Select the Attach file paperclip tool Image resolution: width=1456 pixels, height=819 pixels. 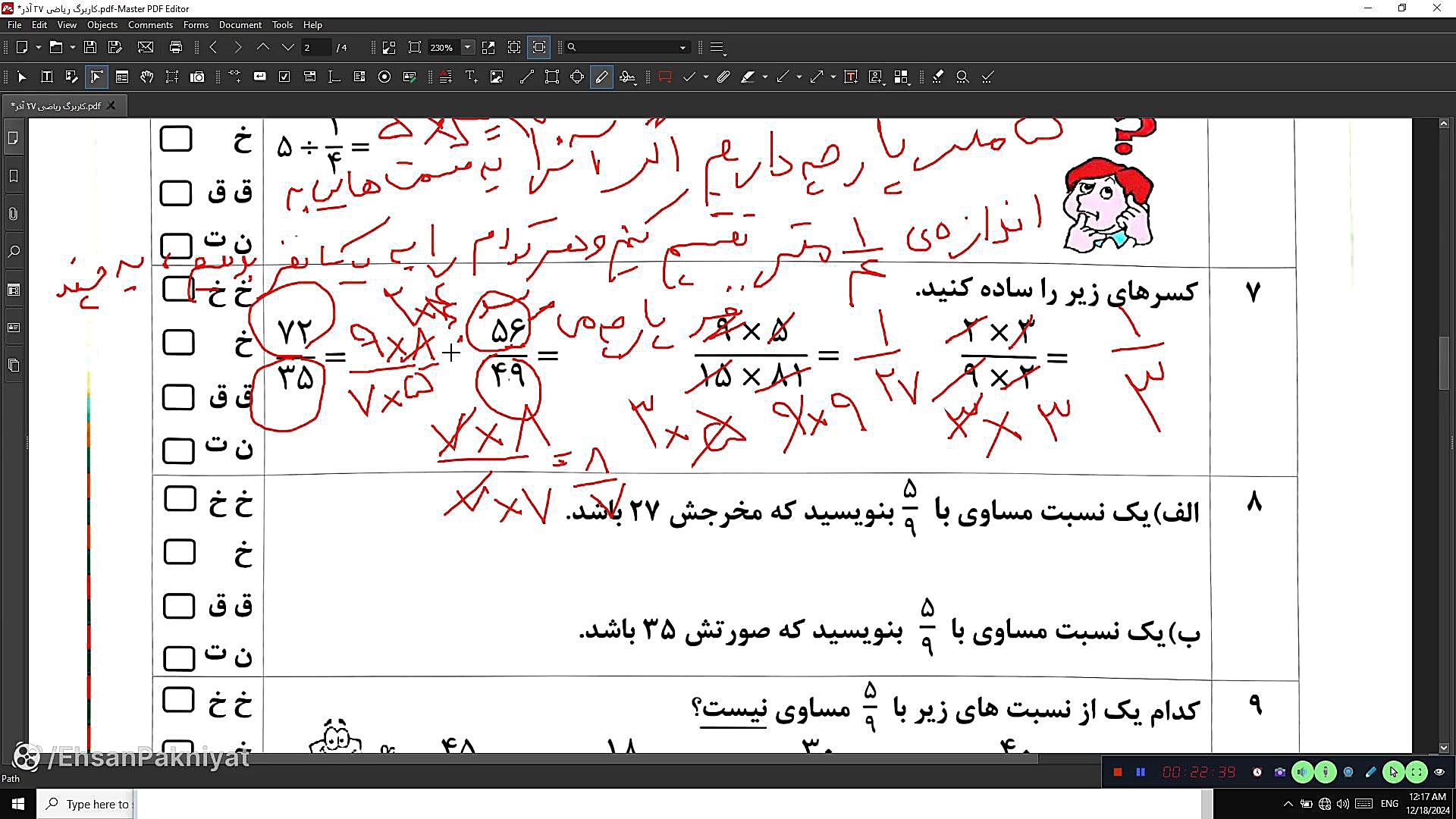click(x=723, y=77)
